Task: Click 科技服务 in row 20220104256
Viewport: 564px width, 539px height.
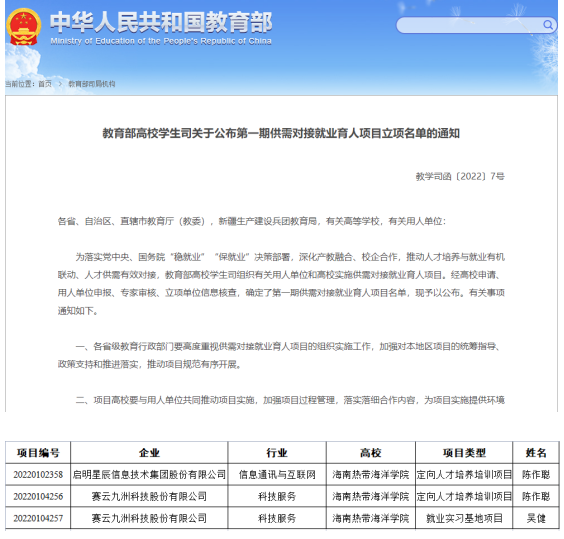Action: [x=277, y=497]
